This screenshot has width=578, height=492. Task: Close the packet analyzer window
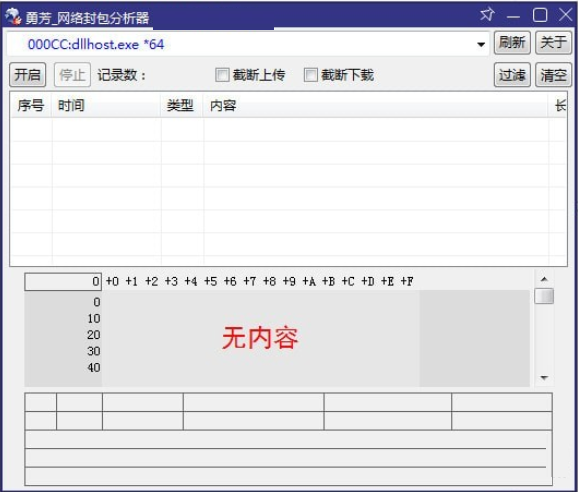click(566, 15)
